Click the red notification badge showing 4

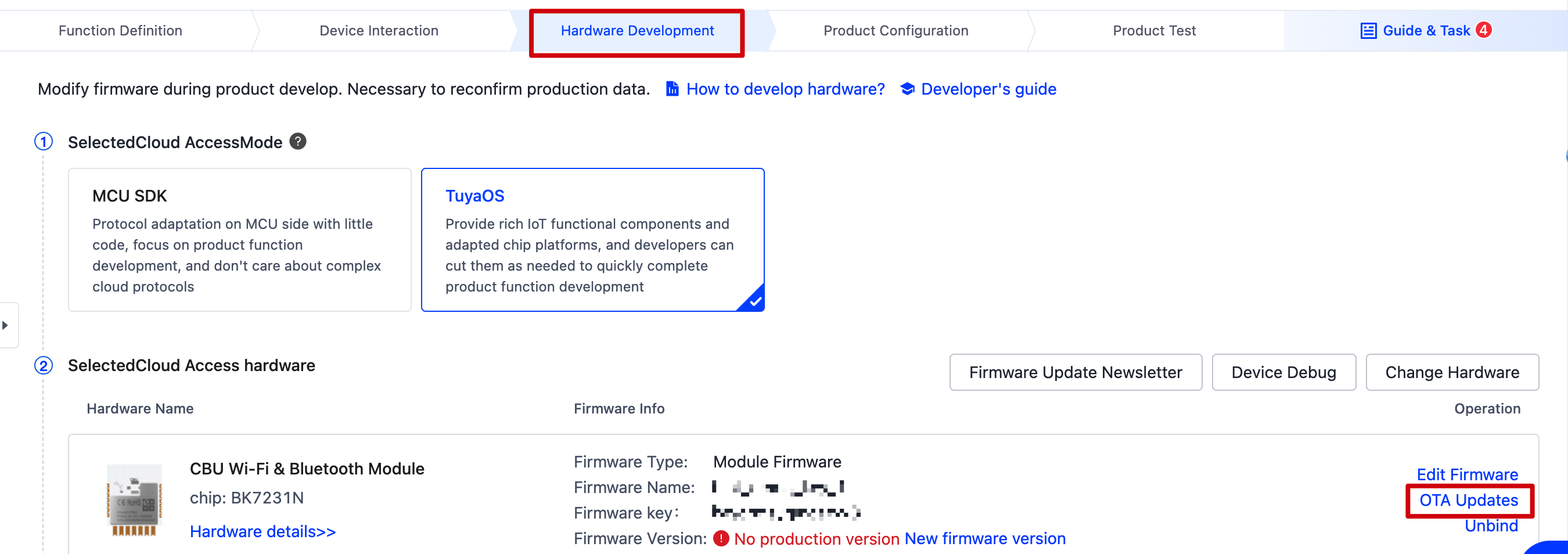coord(1484,29)
